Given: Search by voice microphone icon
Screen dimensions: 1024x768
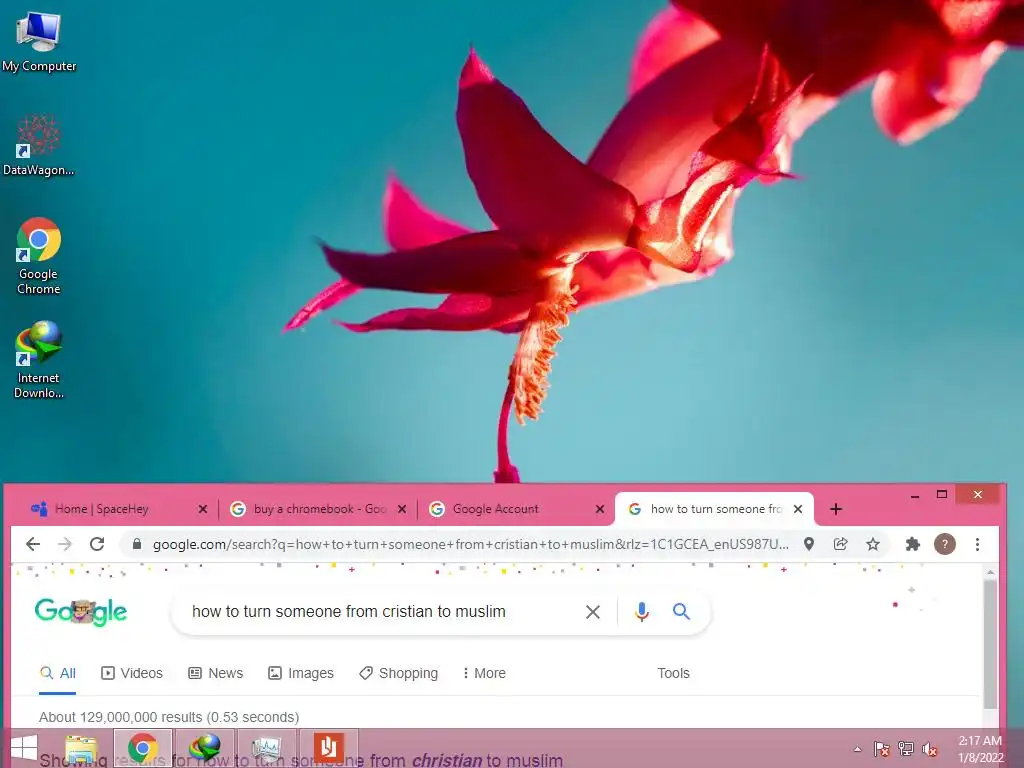Looking at the screenshot, I should [x=641, y=611].
